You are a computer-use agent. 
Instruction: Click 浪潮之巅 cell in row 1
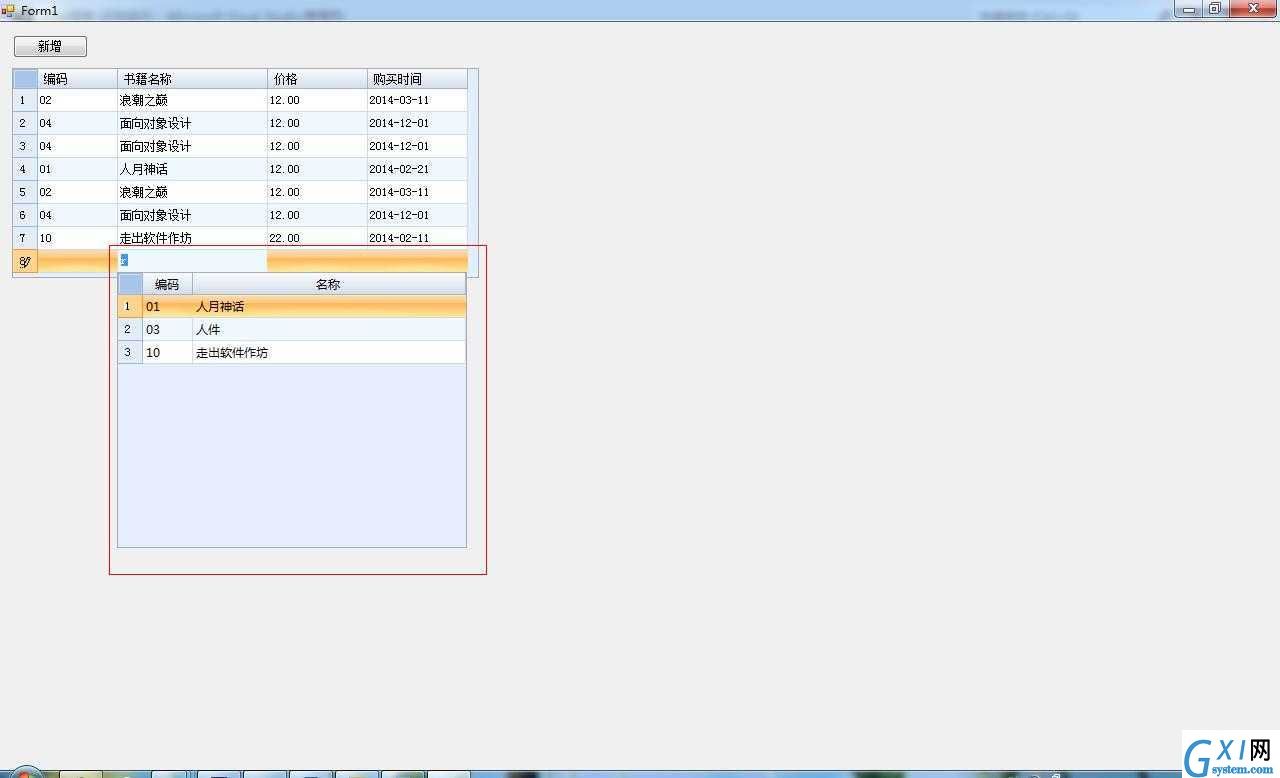[192, 100]
